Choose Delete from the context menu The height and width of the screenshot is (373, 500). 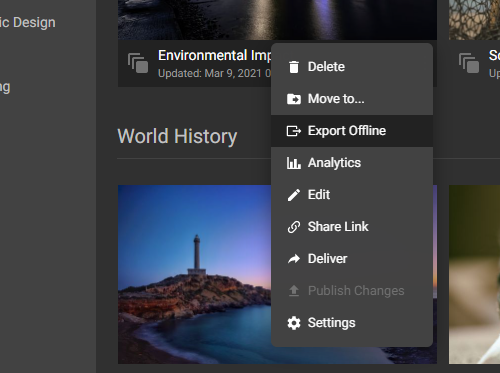click(x=352, y=67)
